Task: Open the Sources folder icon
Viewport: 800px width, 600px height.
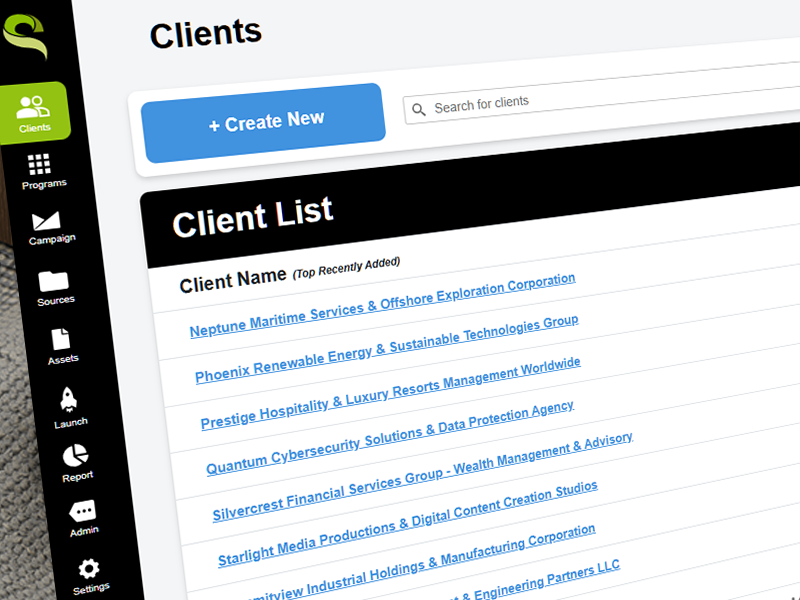Action: (x=53, y=281)
